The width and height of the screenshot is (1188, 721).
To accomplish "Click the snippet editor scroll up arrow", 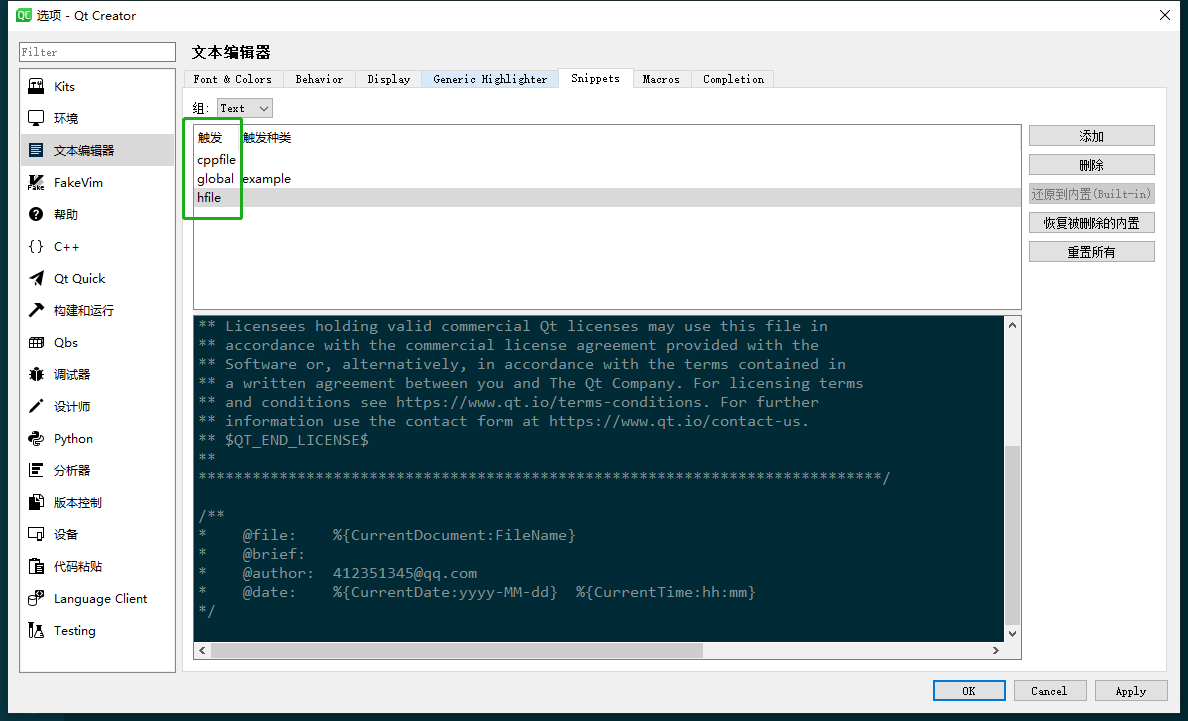I will [x=1012, y=325].
